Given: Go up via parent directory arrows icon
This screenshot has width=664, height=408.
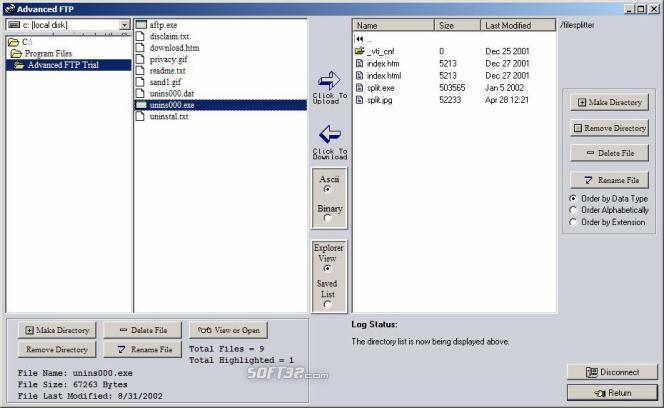Looking at the screenshot, I should coord(360,39).
